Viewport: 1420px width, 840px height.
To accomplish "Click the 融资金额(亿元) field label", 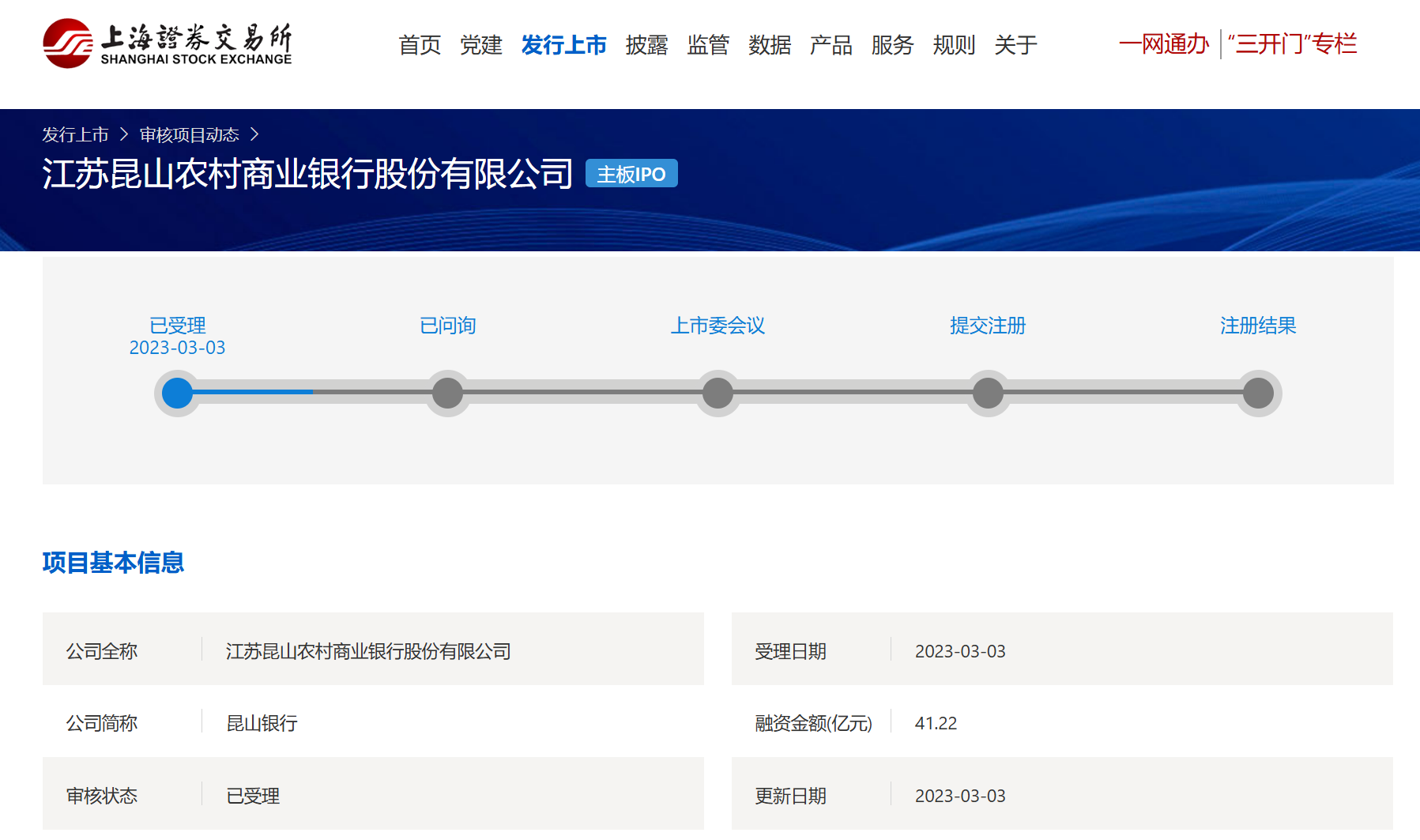I will [x=814, y=723].
